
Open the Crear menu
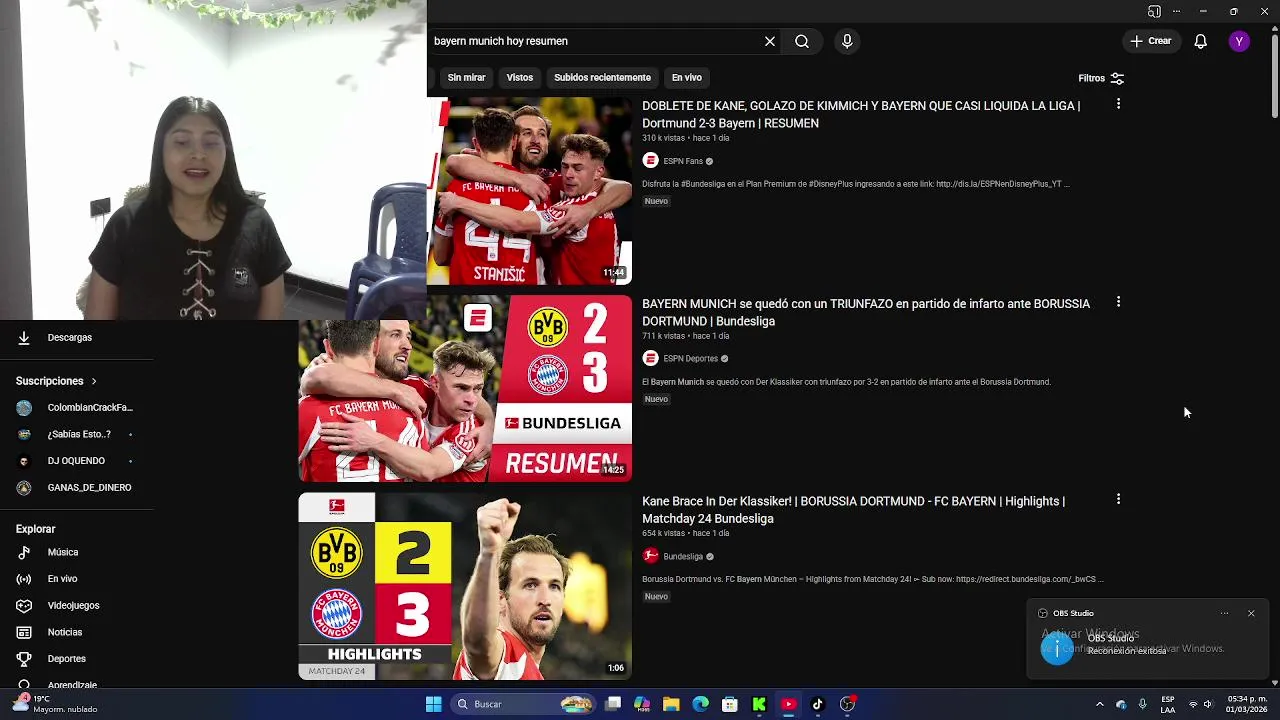coord(1151,41)
